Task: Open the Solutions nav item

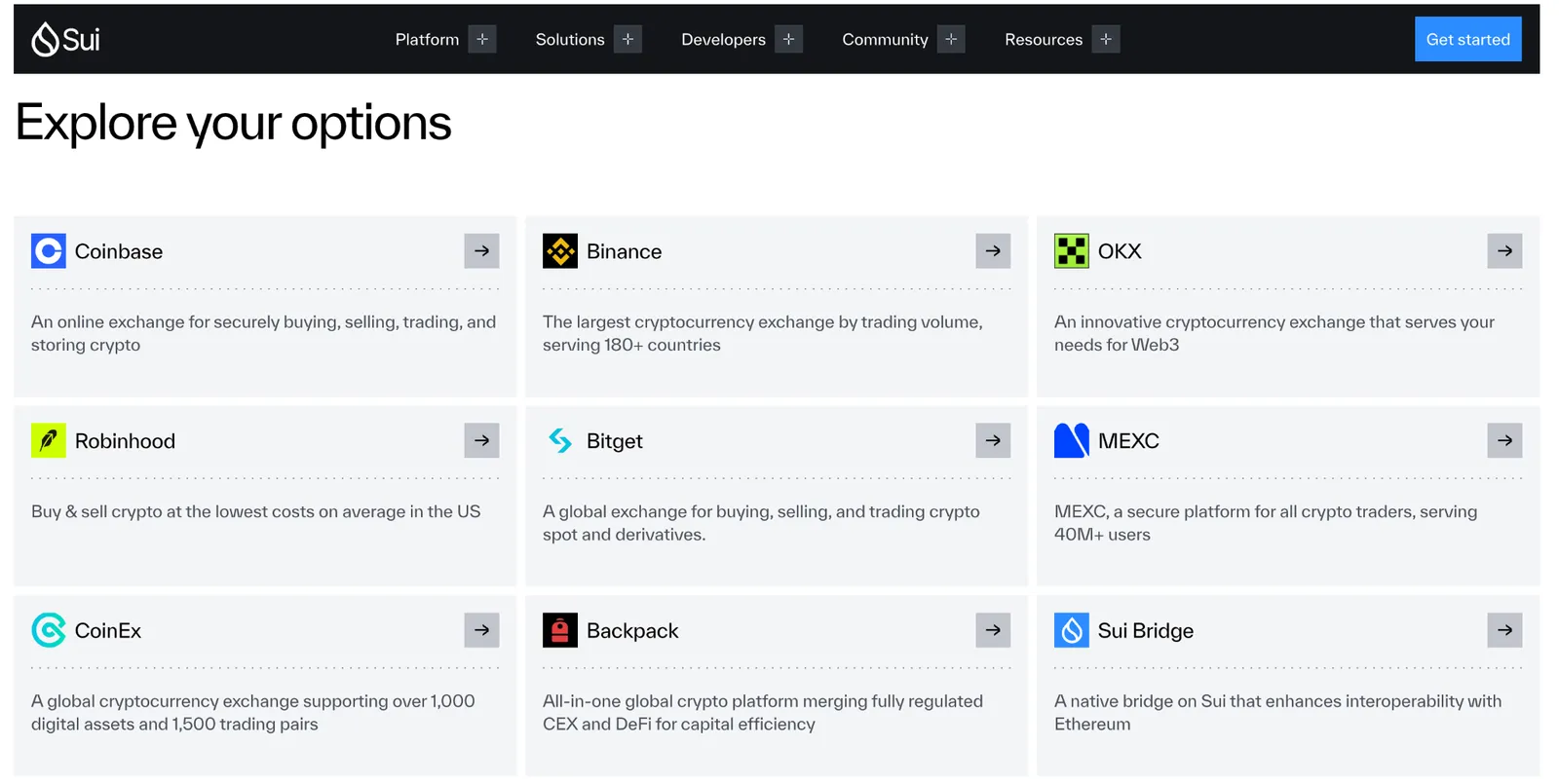Action: 570,40
